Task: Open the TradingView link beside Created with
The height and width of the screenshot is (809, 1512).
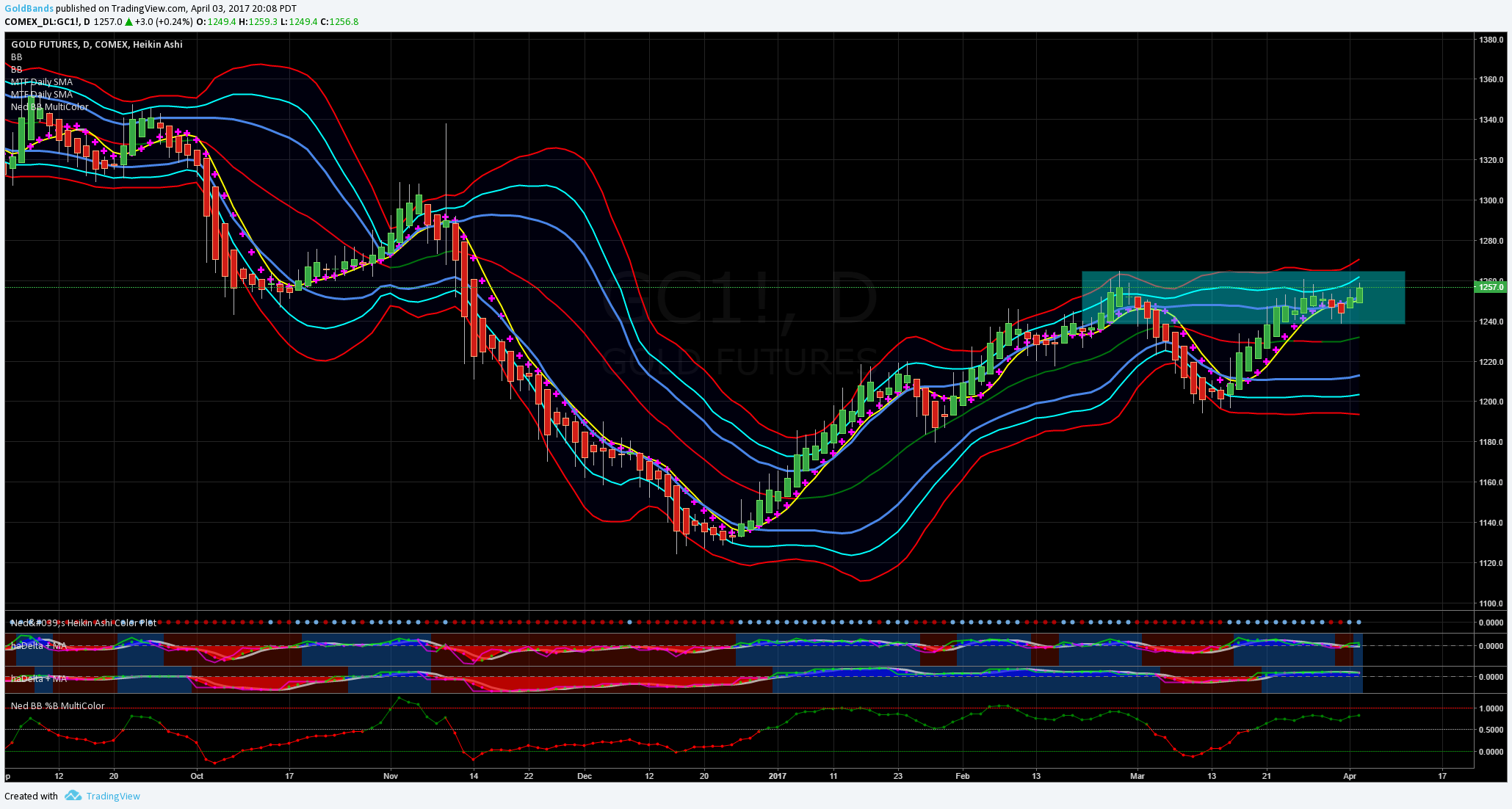Action: tap(113, 796)
